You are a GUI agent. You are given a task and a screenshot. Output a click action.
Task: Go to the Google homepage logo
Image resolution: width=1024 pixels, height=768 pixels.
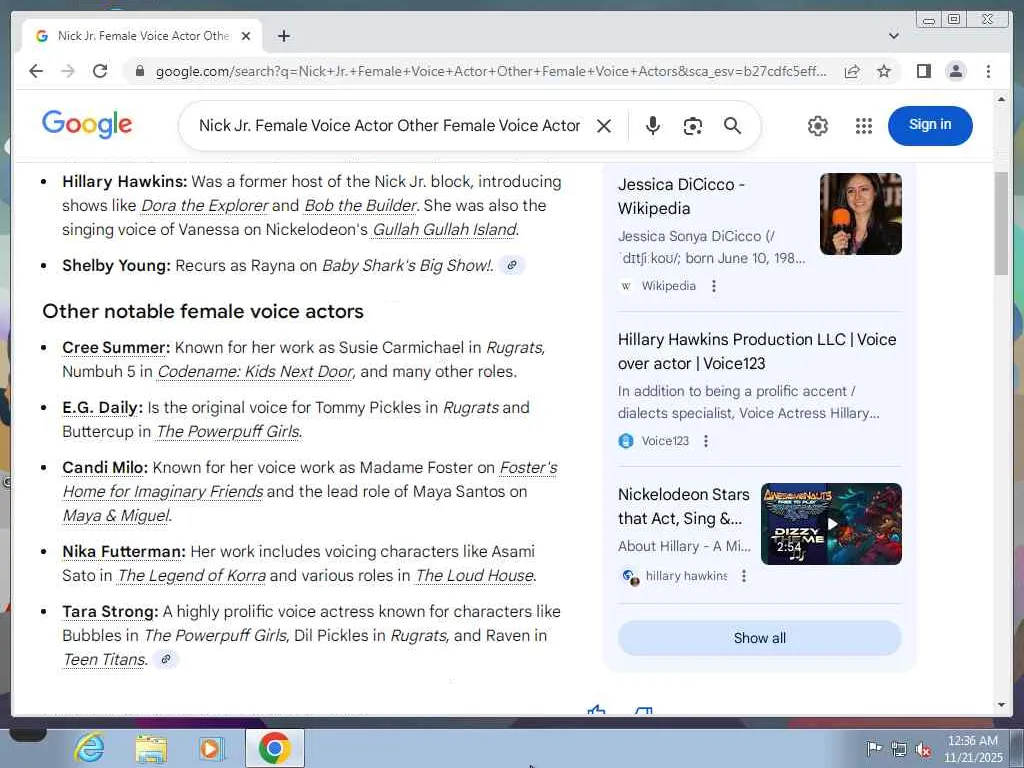pos(87,124)
